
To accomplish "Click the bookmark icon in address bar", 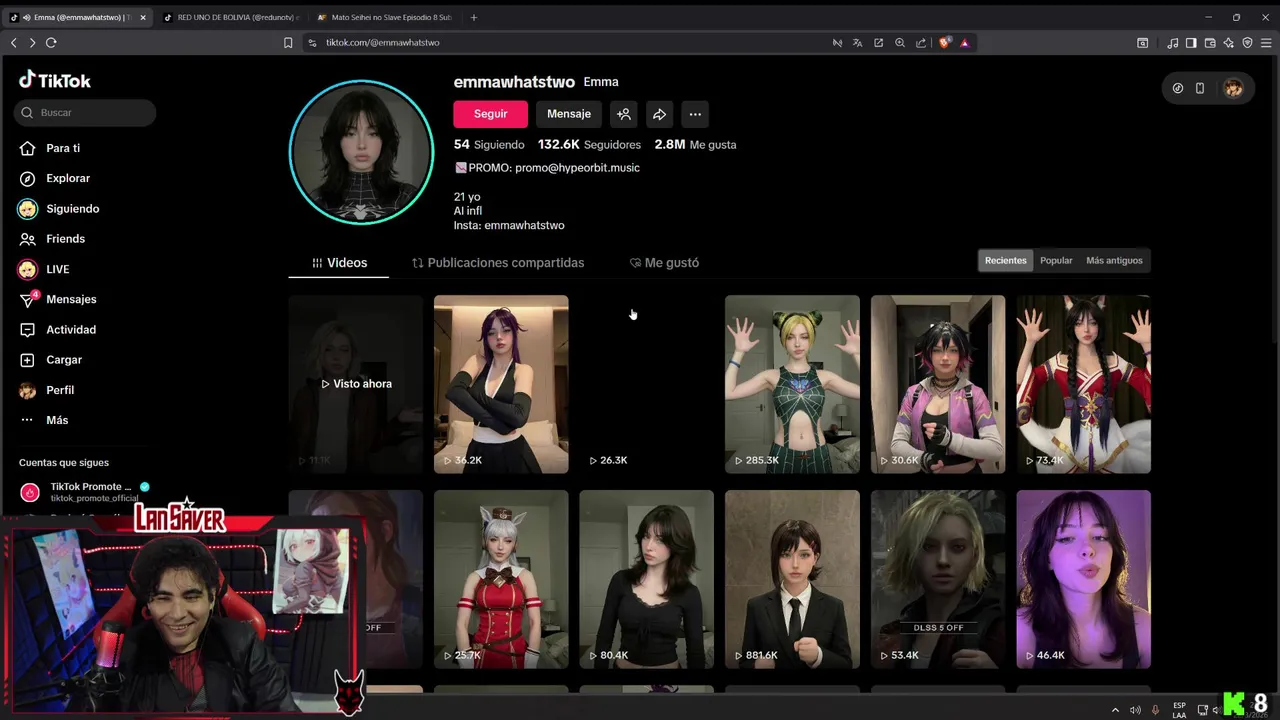I will coord(288,43).
